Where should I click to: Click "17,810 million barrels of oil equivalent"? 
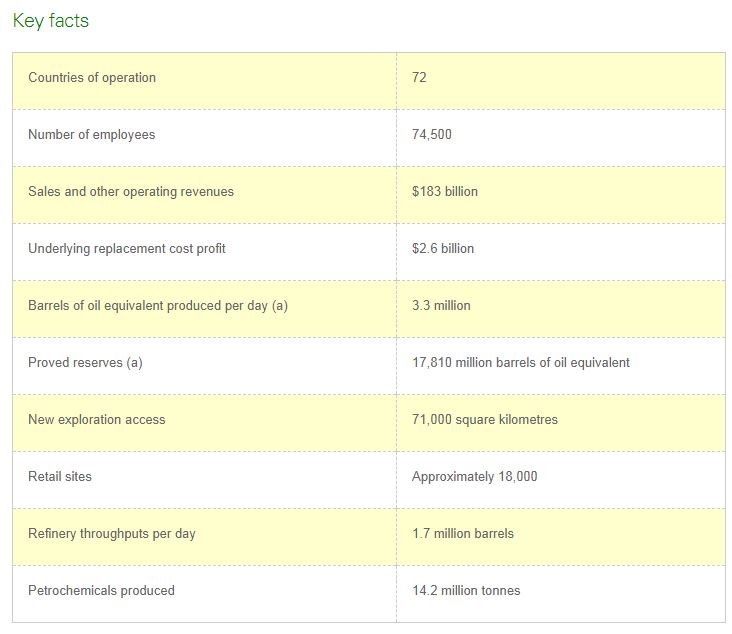pyautogui.click(x=521, y=363)
